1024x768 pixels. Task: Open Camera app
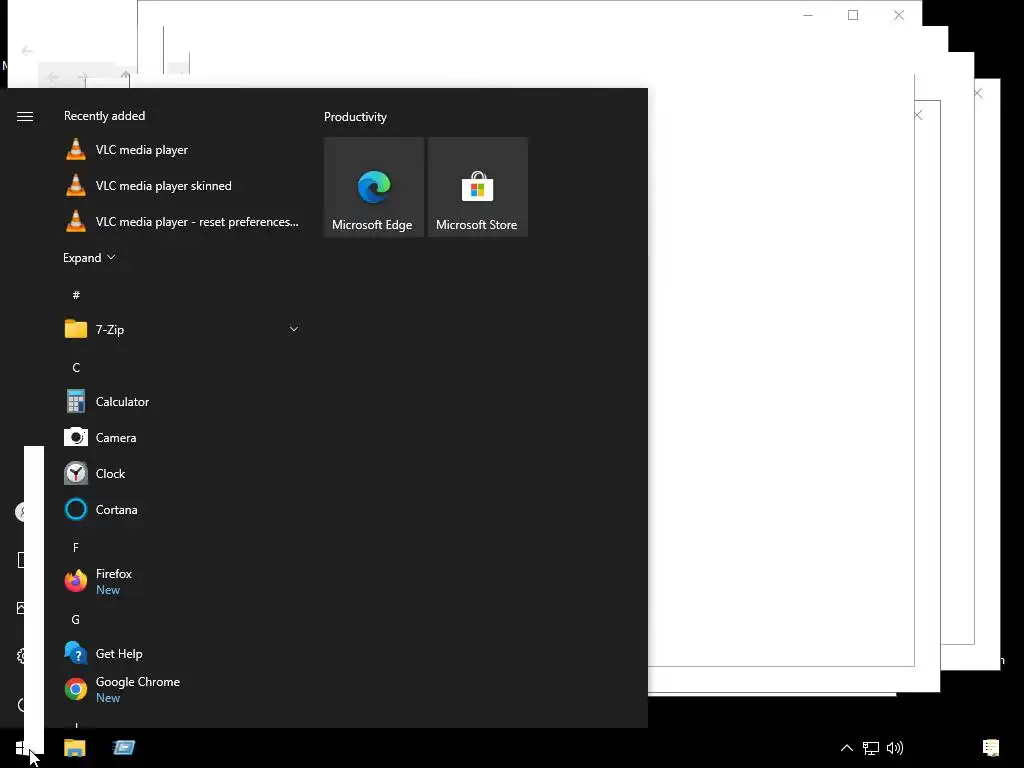pyautogui.click(x=182, y=438)
